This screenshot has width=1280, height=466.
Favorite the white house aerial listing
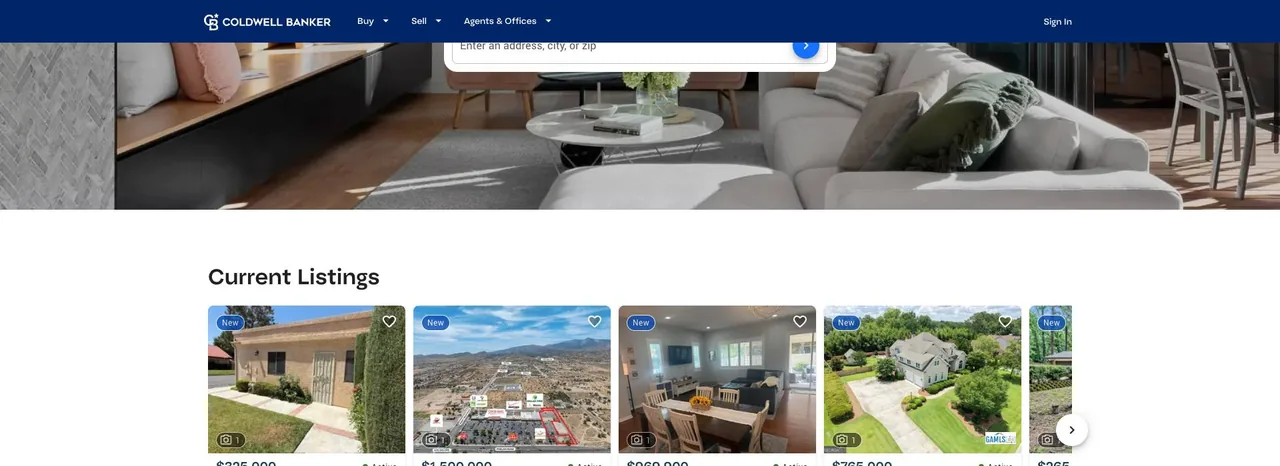click(x=1005, y=322)
